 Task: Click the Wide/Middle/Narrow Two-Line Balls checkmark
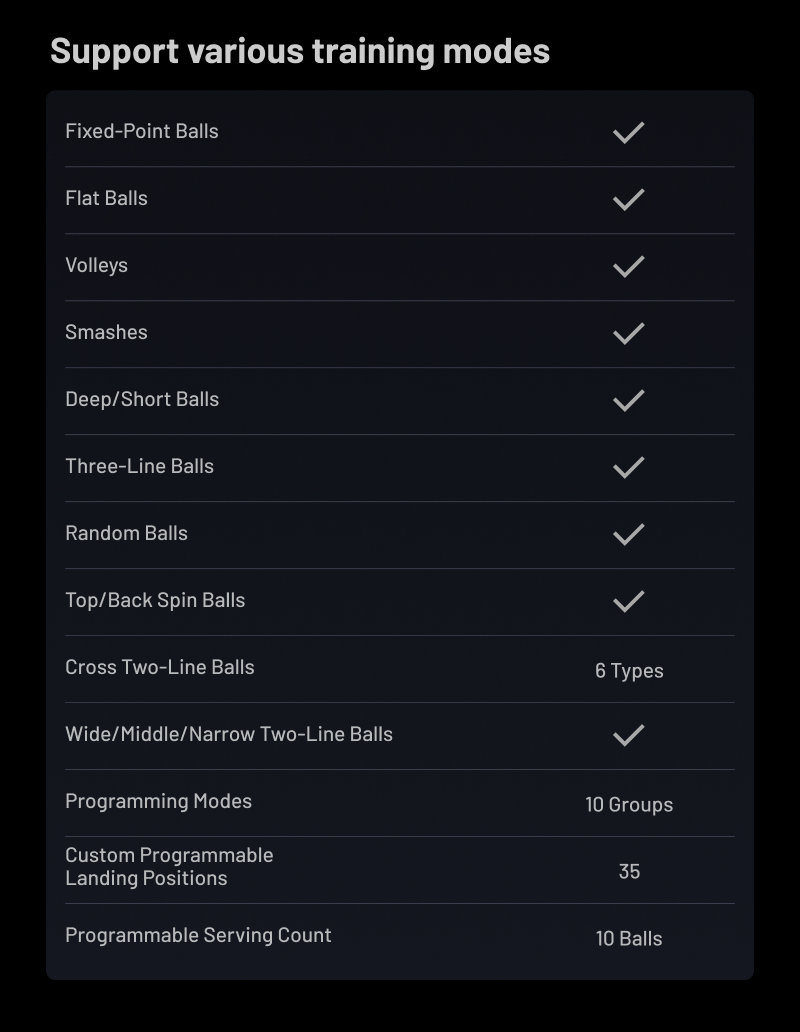(x=628, y=735)
